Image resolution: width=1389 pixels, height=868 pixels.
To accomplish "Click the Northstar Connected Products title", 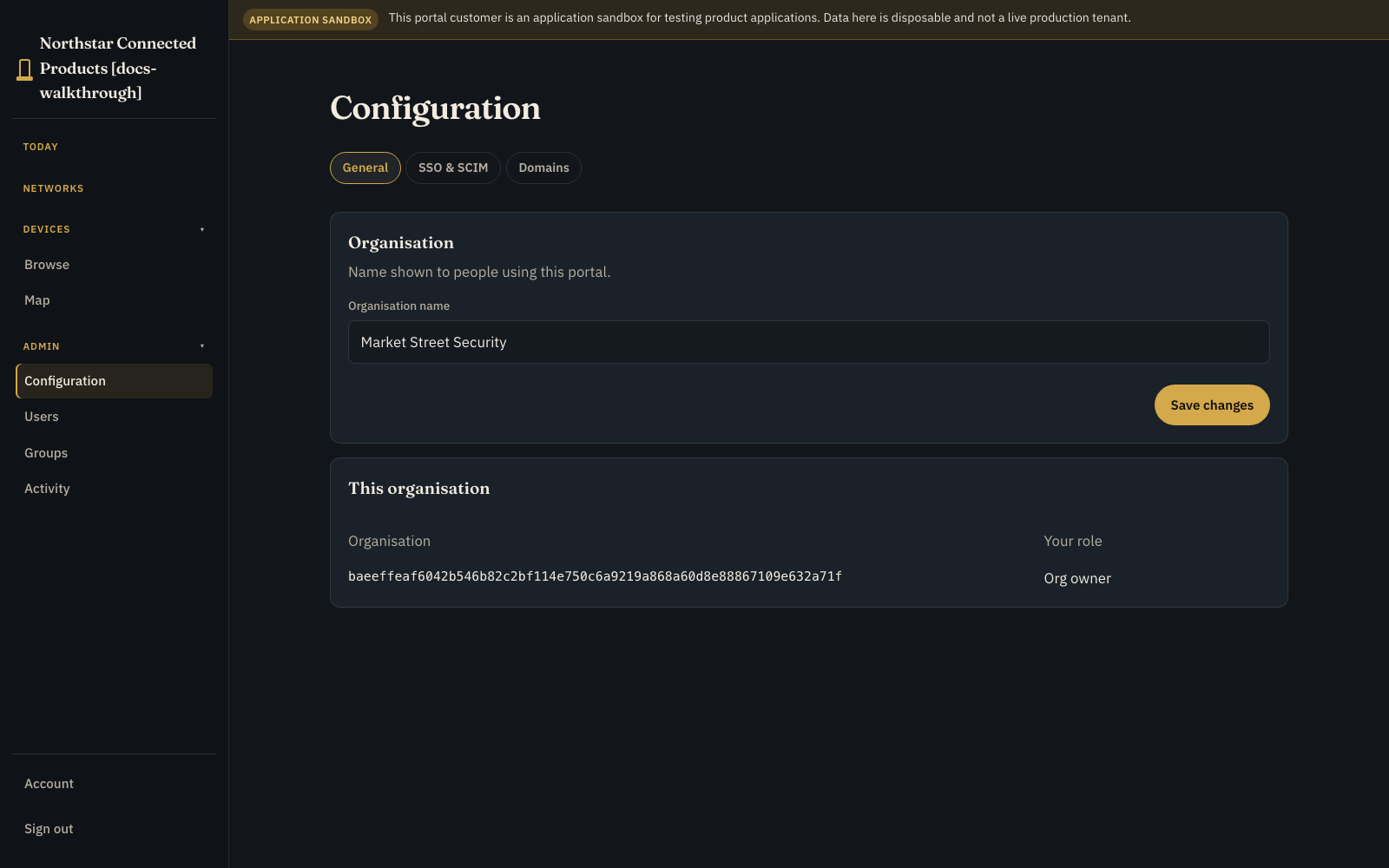I will point(118,68).
